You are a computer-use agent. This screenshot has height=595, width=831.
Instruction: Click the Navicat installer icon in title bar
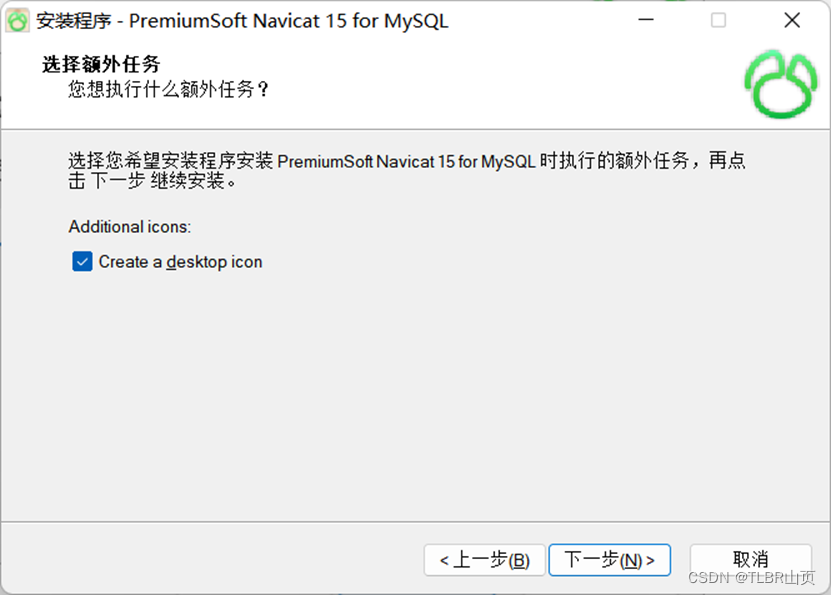(x=17, y=21)
